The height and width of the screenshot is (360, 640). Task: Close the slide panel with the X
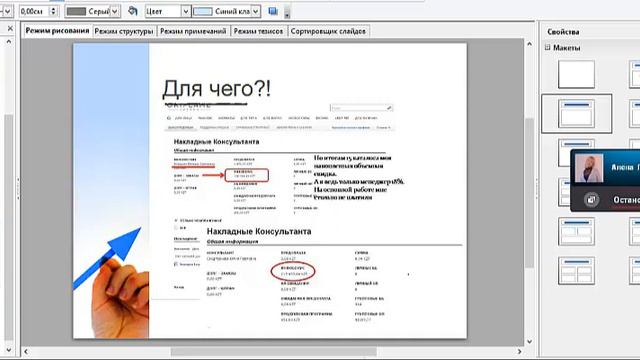click(x=10, y=28)
